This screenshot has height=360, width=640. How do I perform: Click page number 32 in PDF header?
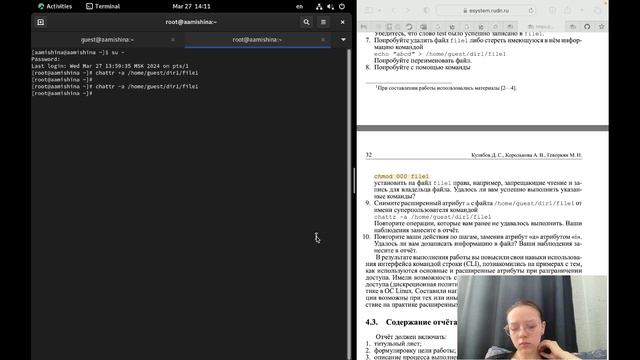369,155
